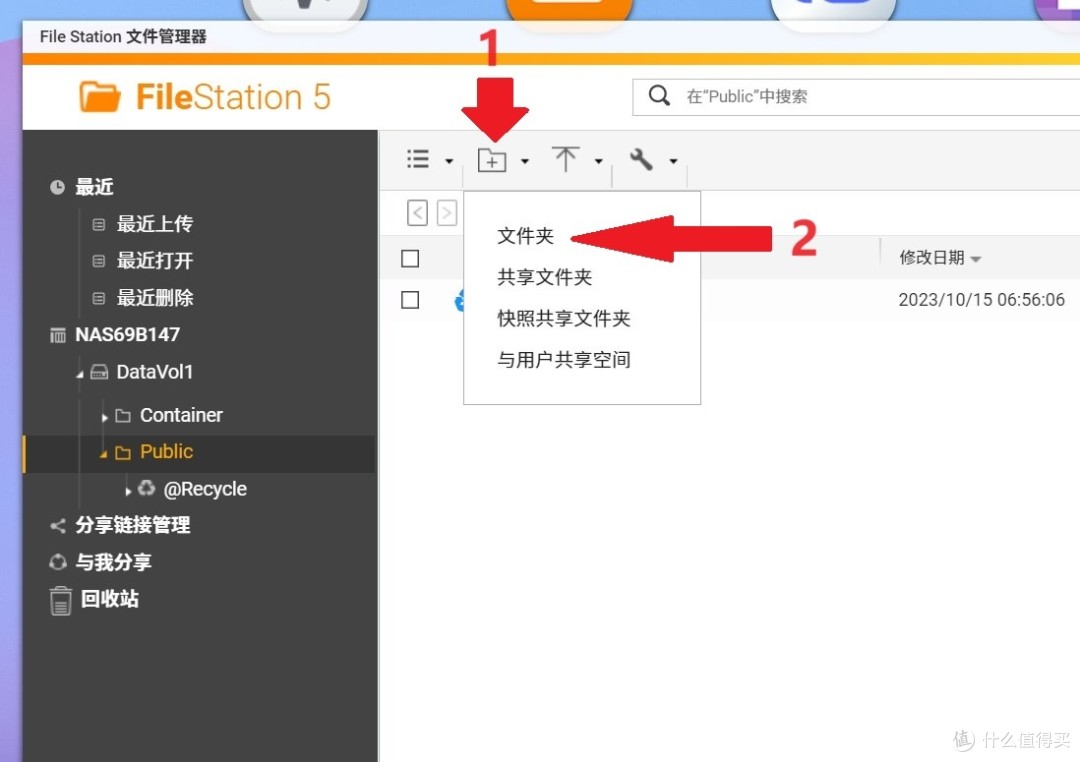
Task: Collapse the DataVol1 tree node
Action: [x=80, y=374]
